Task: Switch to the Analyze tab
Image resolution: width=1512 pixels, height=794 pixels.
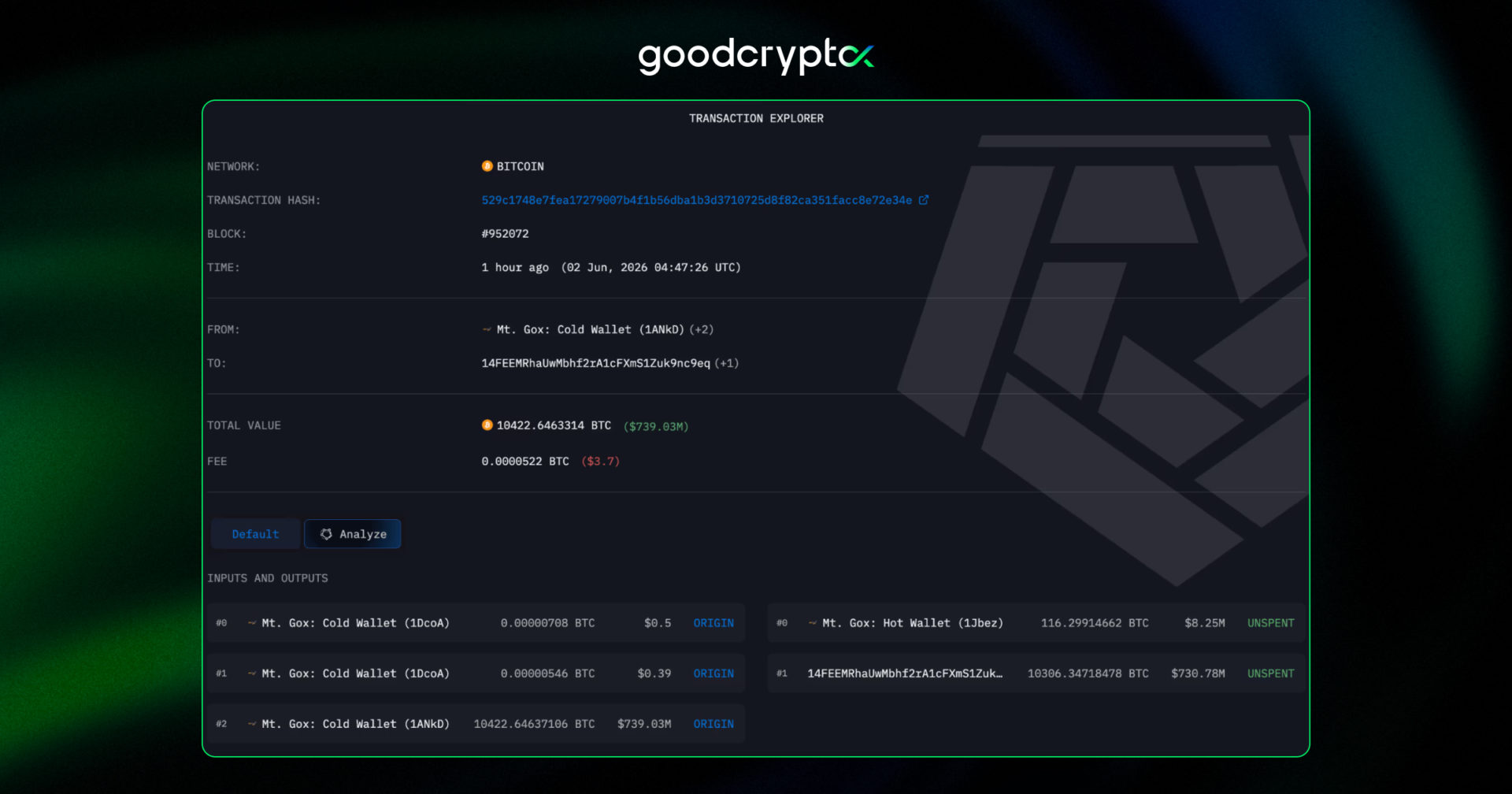Action: [353, 534]
